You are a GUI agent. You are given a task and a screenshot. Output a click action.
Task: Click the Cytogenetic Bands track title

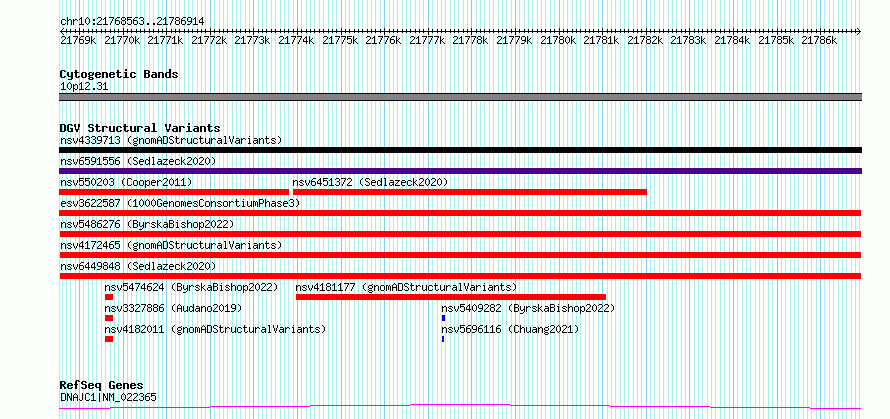coord(119,74)
